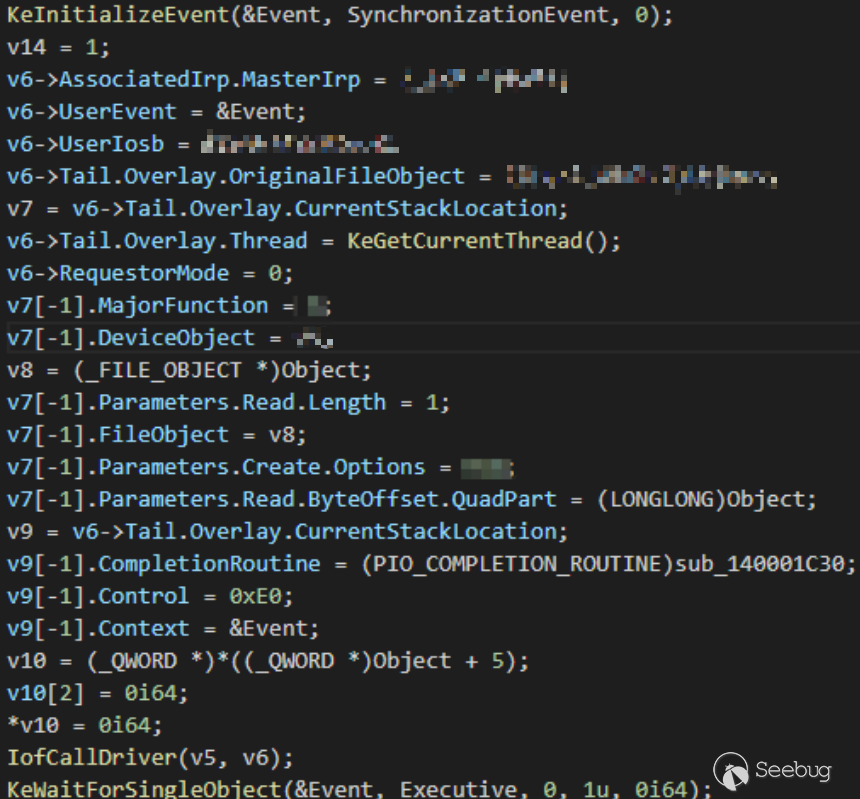The width and height of the screenshot is (860, 799).
Task: Select AssociatedIrp.MasterIrp field
Action: pos(210,80)
